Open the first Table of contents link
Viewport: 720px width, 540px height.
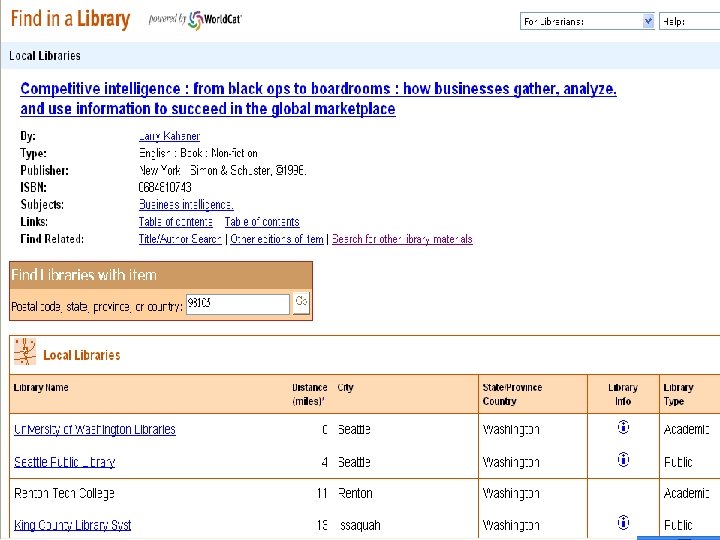click(175, 222)
